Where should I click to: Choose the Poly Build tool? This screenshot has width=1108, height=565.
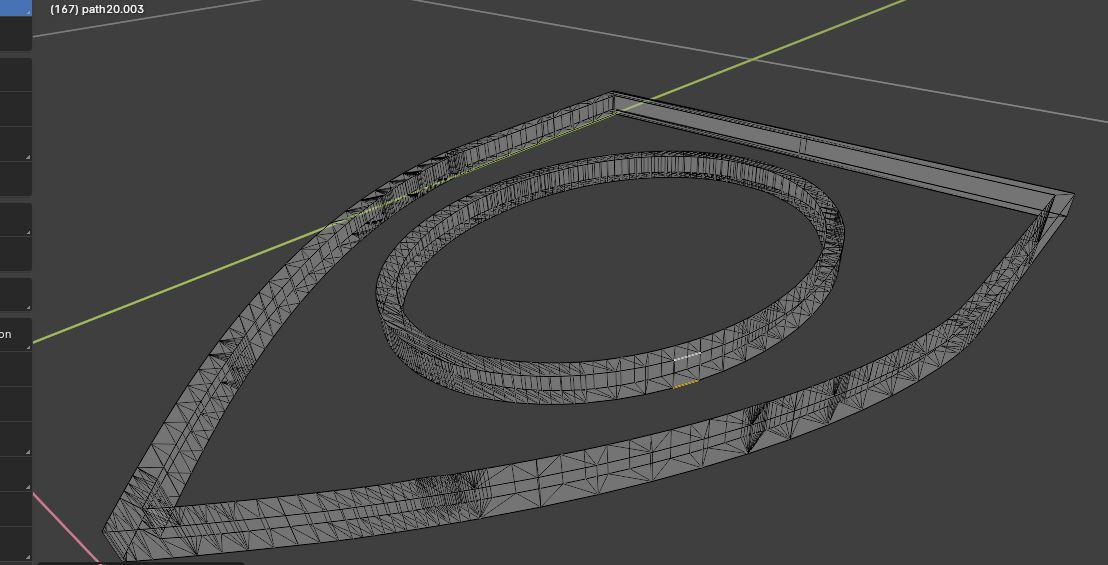(15, 509)
